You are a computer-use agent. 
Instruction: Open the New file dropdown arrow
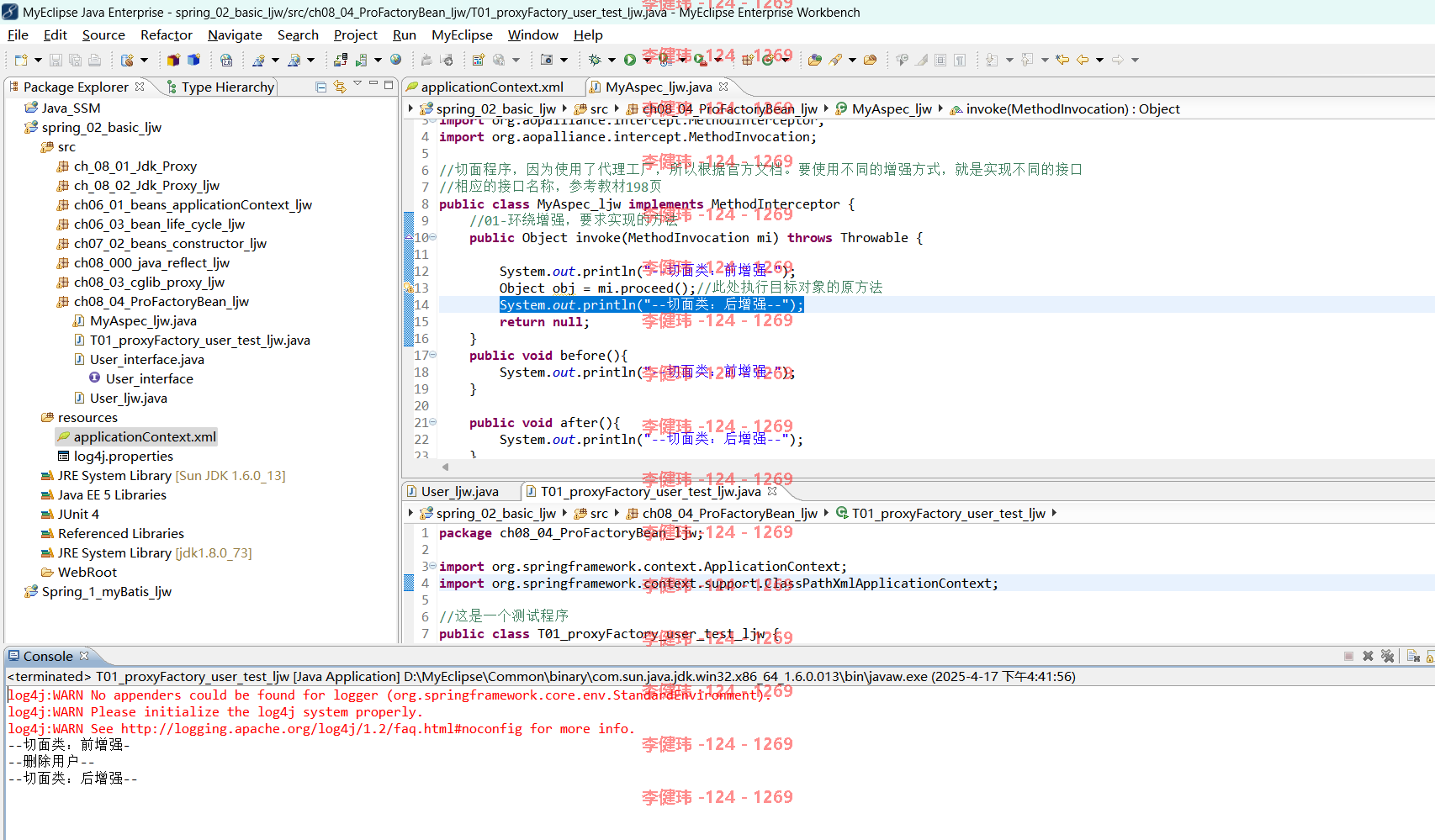[x=38, y=60]
